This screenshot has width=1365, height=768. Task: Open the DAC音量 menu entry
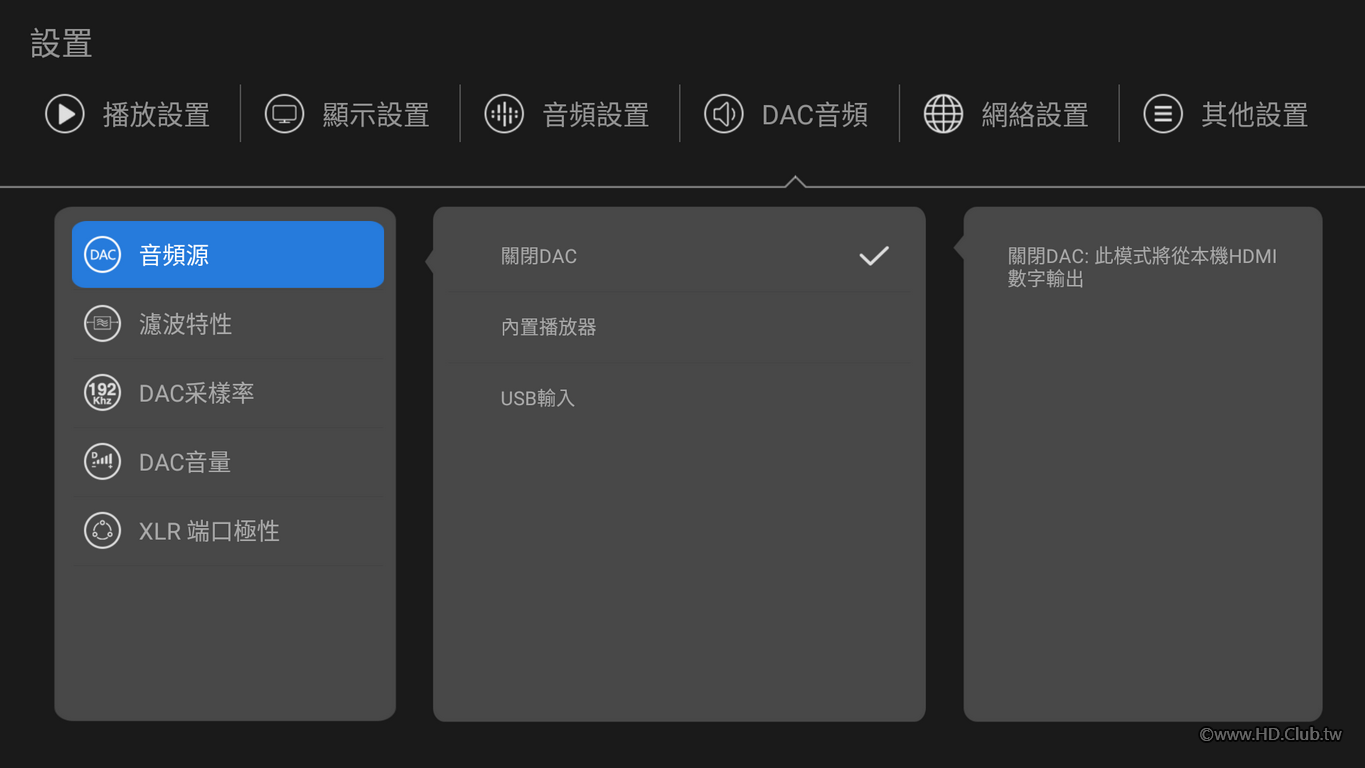[228, 461]
